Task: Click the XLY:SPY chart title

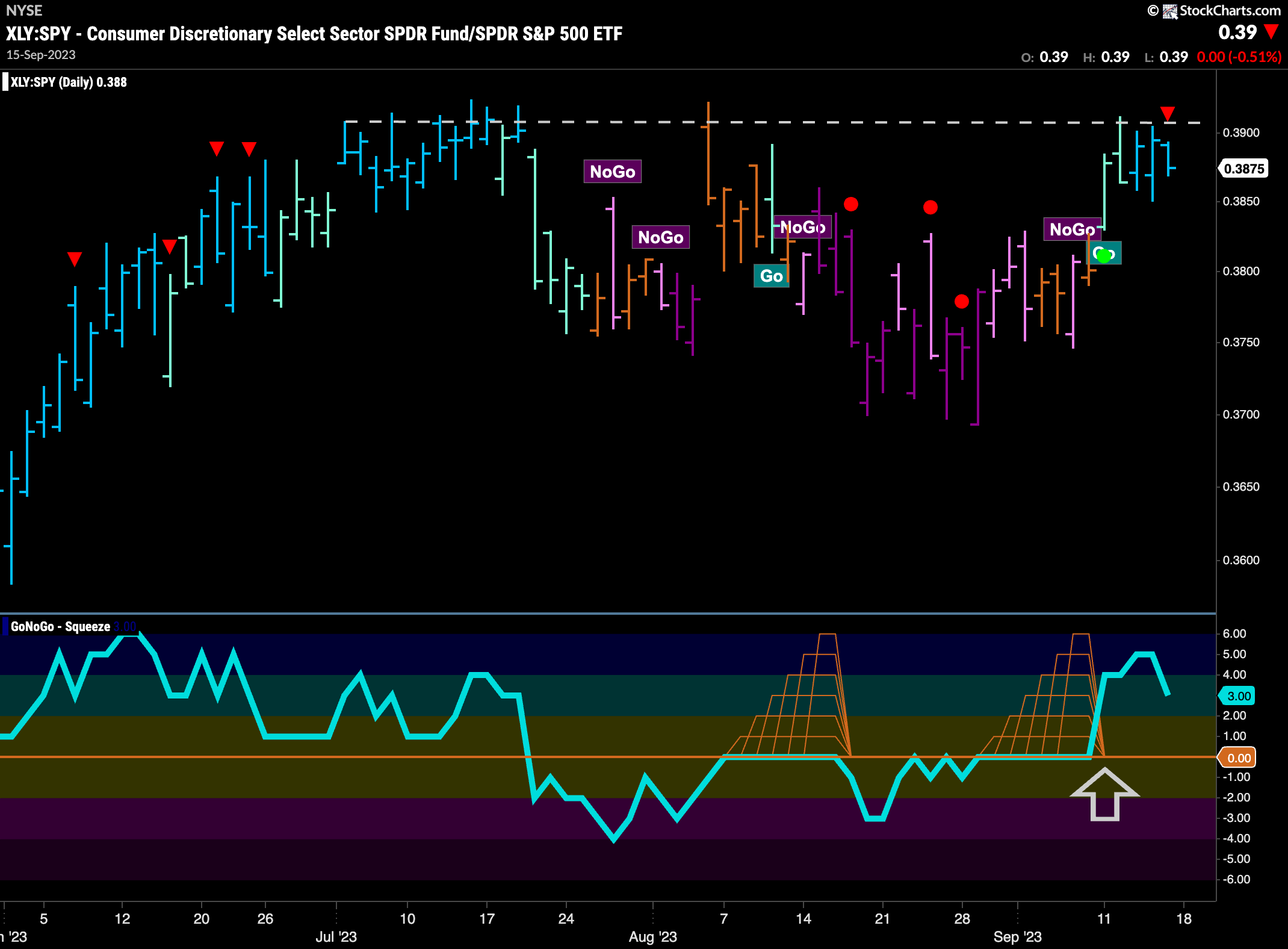Action: 314,34
